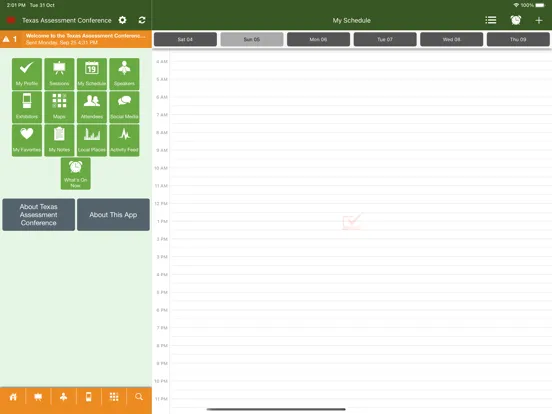Open the Activity Feed tile
552x414 pixels.
point(124,140)
